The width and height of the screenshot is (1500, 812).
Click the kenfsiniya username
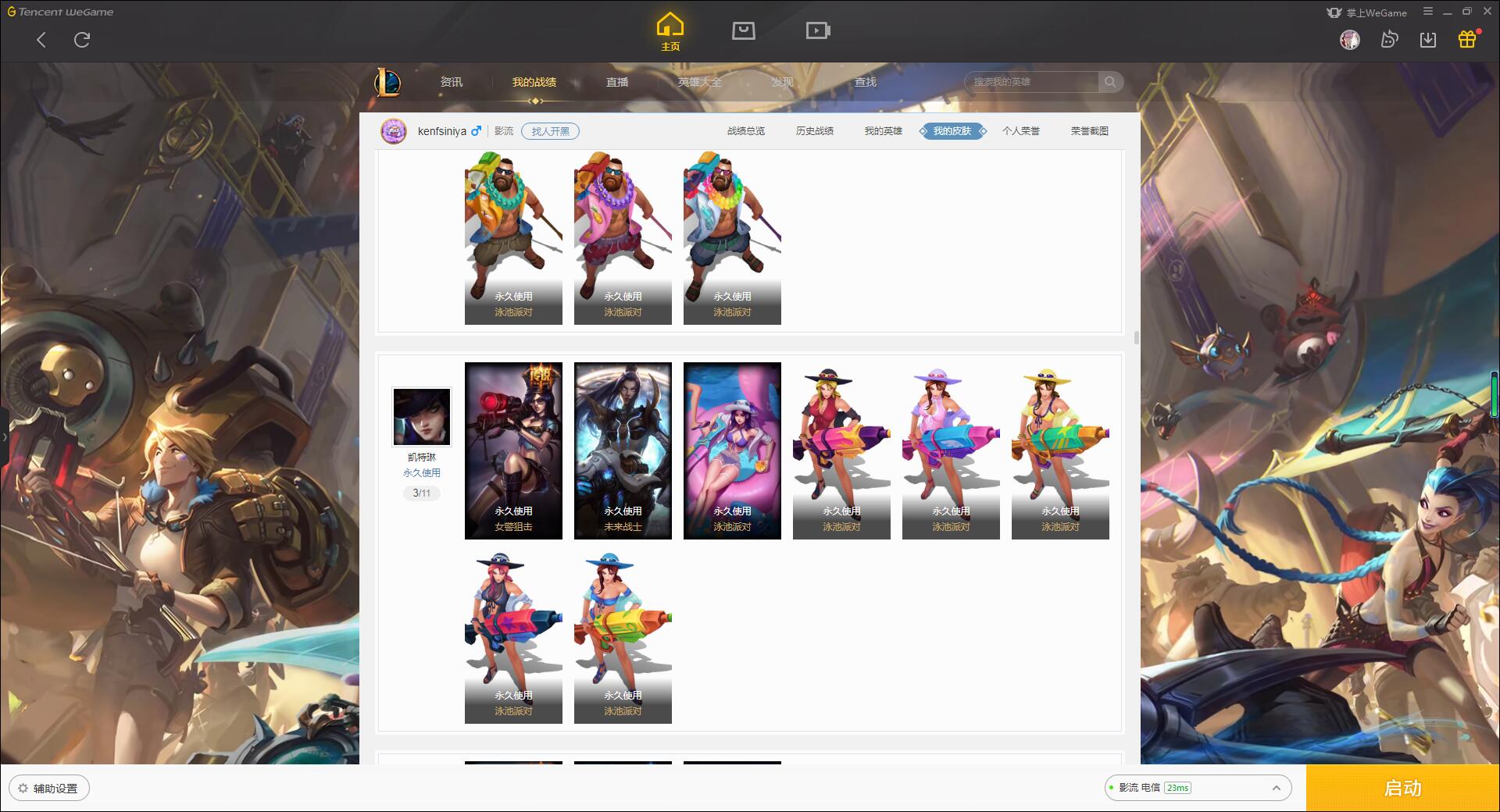click(x=442, y=131)
